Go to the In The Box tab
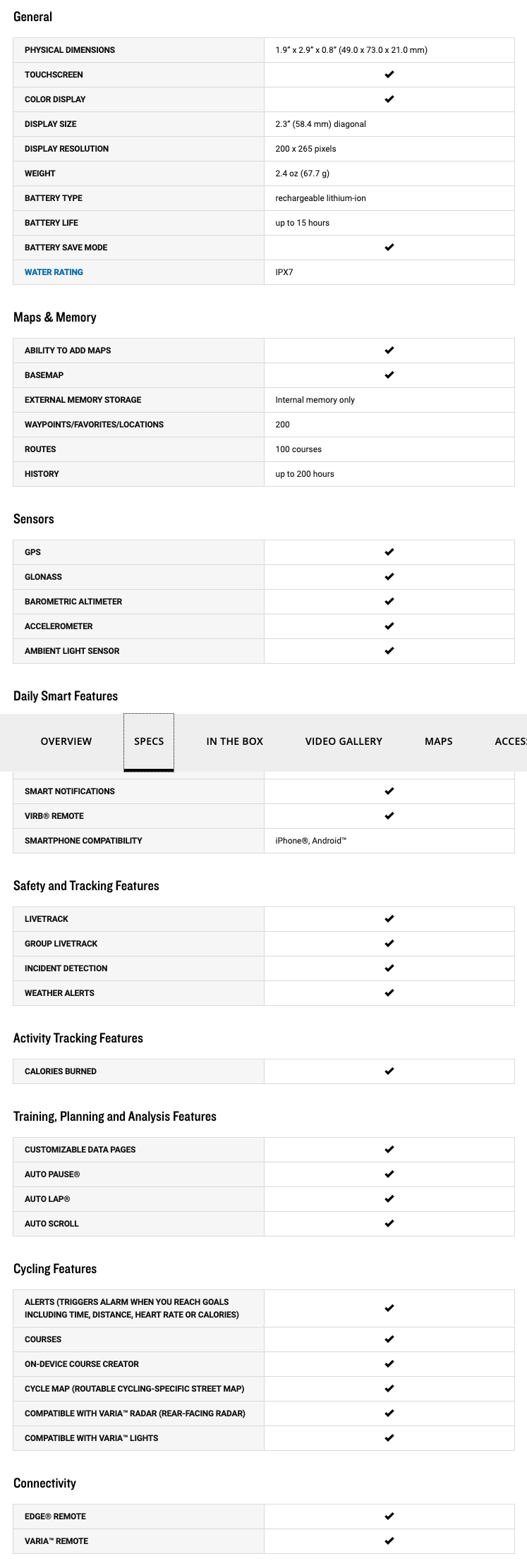527x1568 pixels. tap(234, 741)
